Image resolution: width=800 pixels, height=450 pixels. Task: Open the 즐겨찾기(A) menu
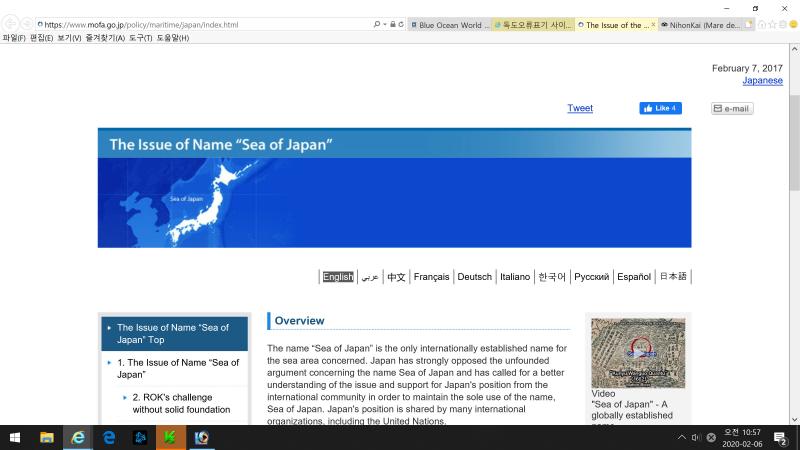pyautogui.click(x=105, y=38)
